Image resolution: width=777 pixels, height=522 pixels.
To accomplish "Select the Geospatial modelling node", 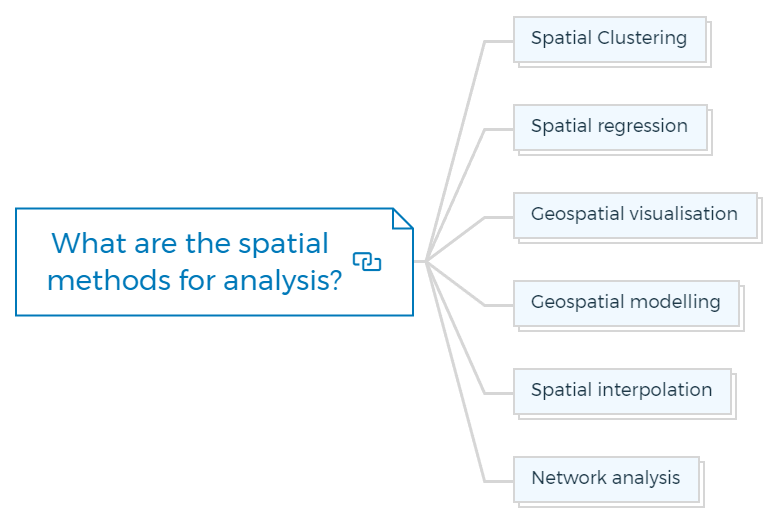I will tap(626, 303).
